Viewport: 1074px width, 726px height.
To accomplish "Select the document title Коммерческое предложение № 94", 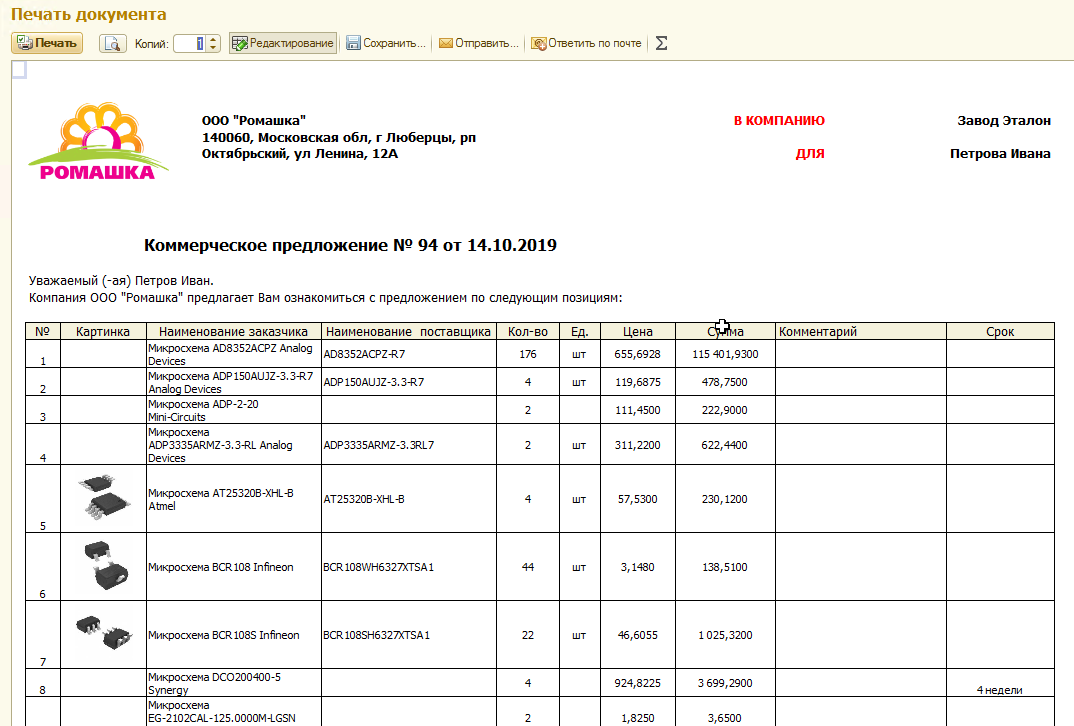I will click(350, 245).
